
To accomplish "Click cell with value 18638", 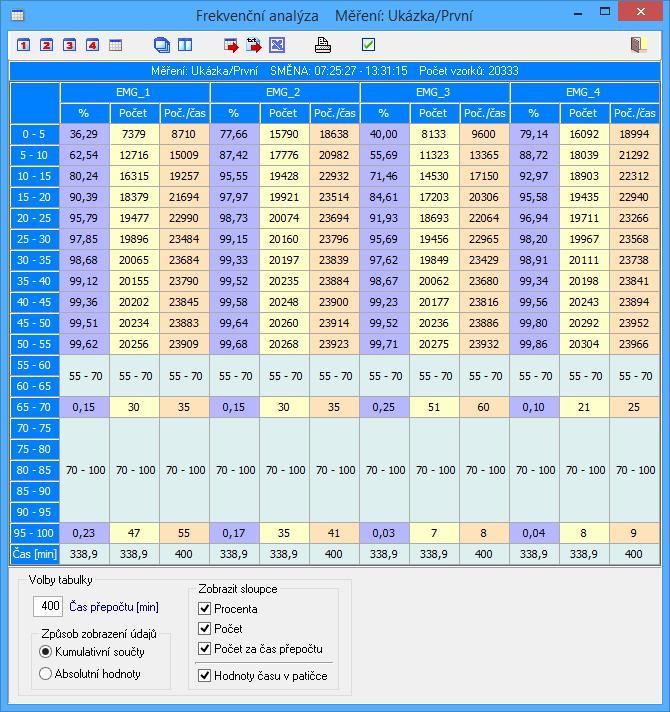I will pyautogui.click(x=335, y=134).
